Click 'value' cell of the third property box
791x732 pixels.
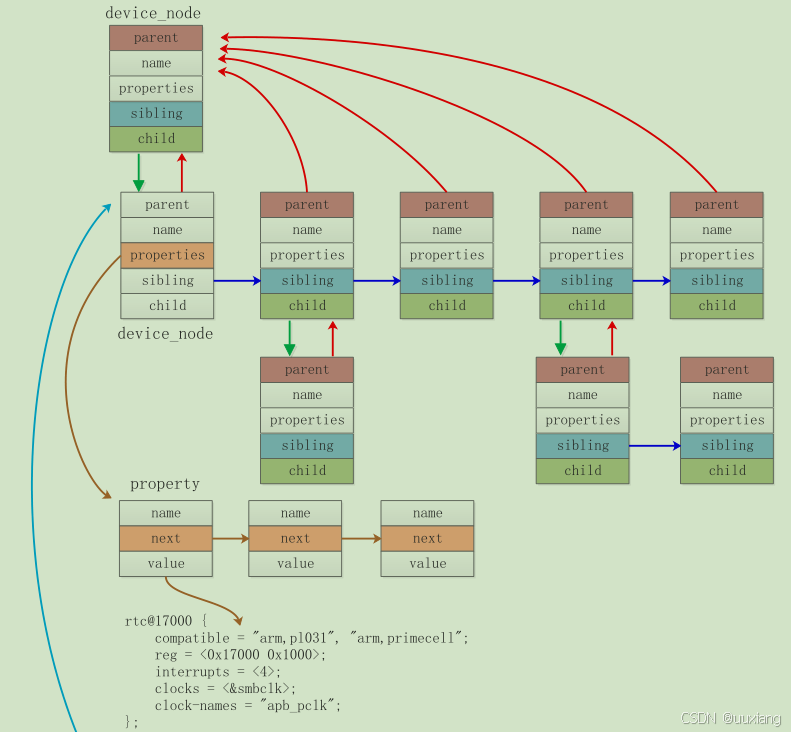(x=427, y=564)
